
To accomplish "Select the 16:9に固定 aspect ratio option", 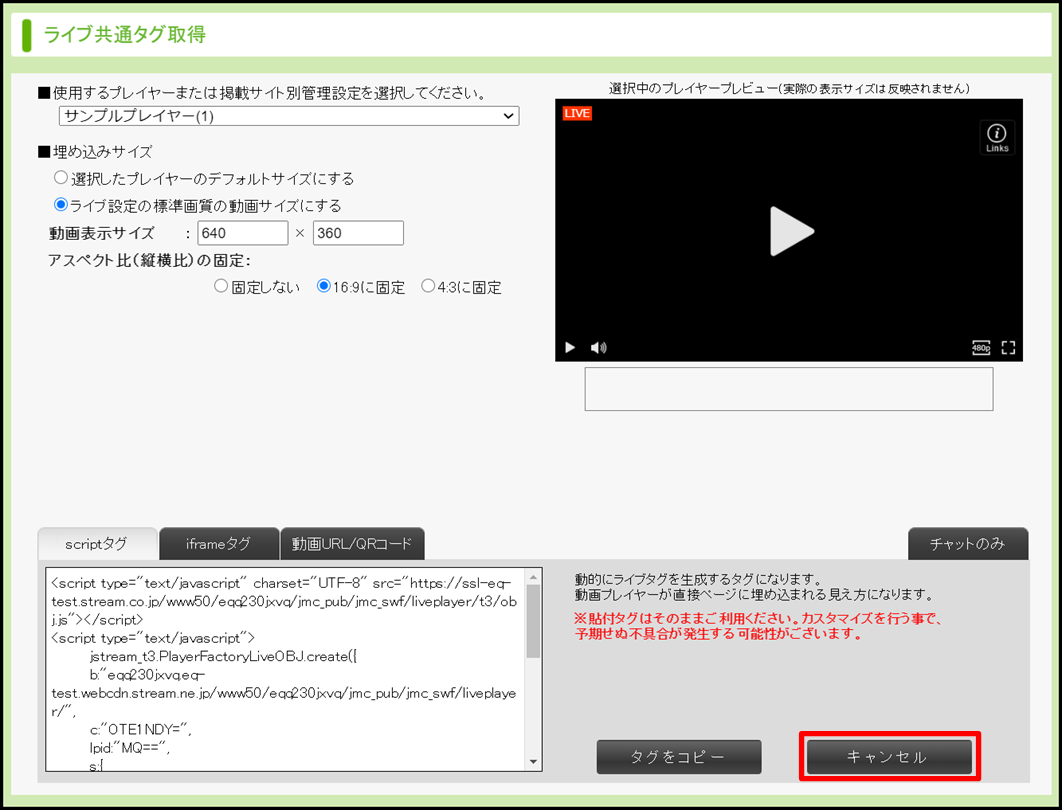I will pos(324,286).
